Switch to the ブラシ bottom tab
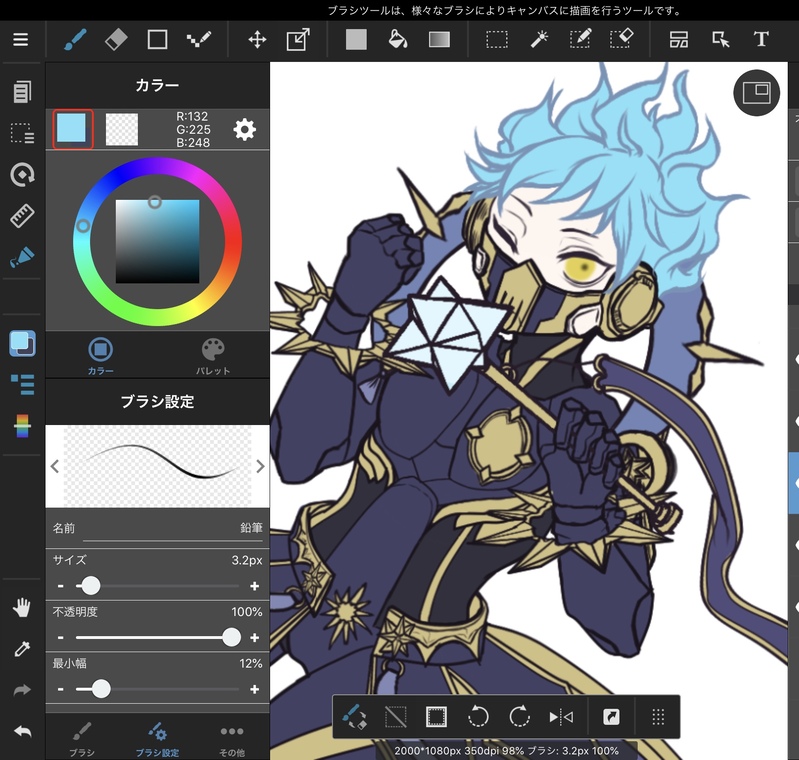799x760 pixels. coord(82,738)
